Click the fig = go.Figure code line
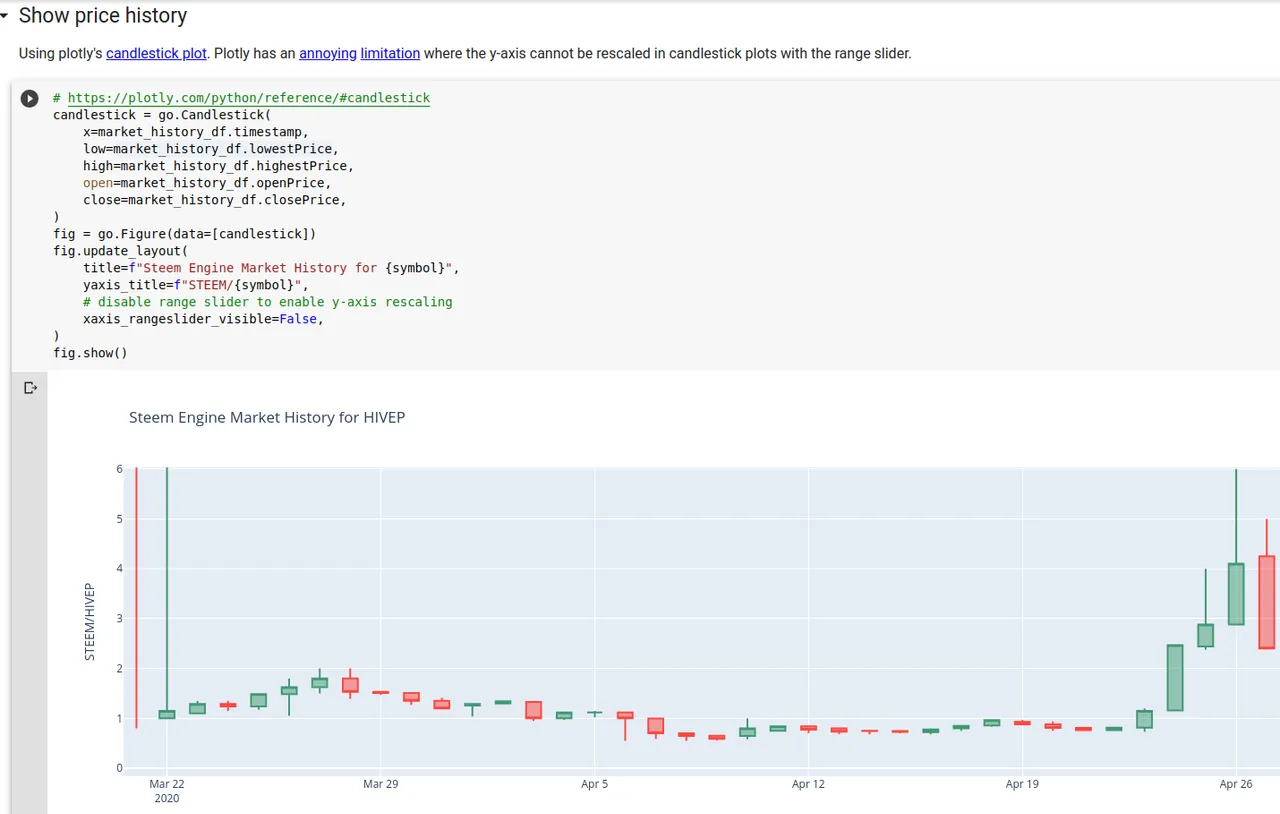The height and width of the screenshot is (814, 1280). pos(185,234)
